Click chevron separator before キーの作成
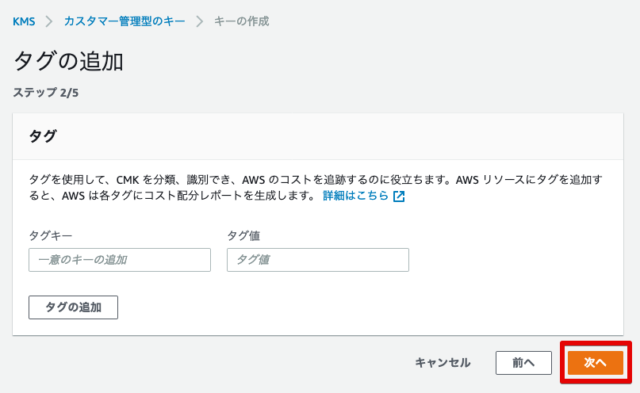The height and width of the screenshot is (393, 640). point(200,21)
